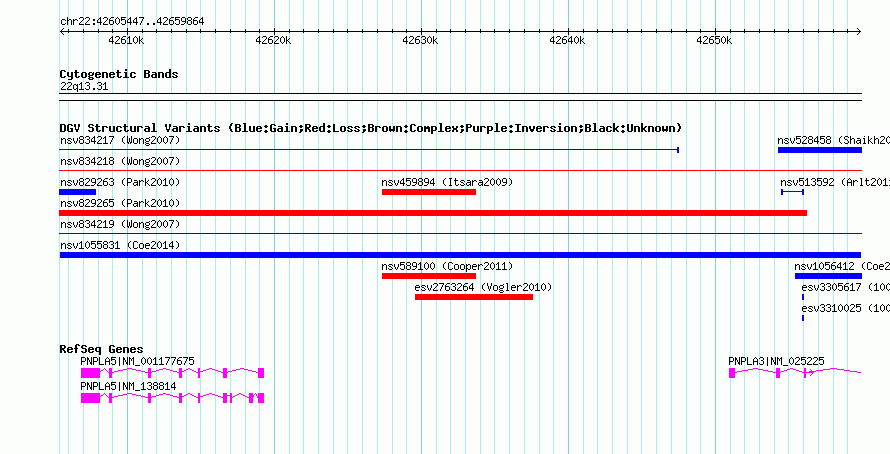Click the blue nsv528458 gain bar
The width and height of the screenshot is (890, 454).
tap(820, 150)
